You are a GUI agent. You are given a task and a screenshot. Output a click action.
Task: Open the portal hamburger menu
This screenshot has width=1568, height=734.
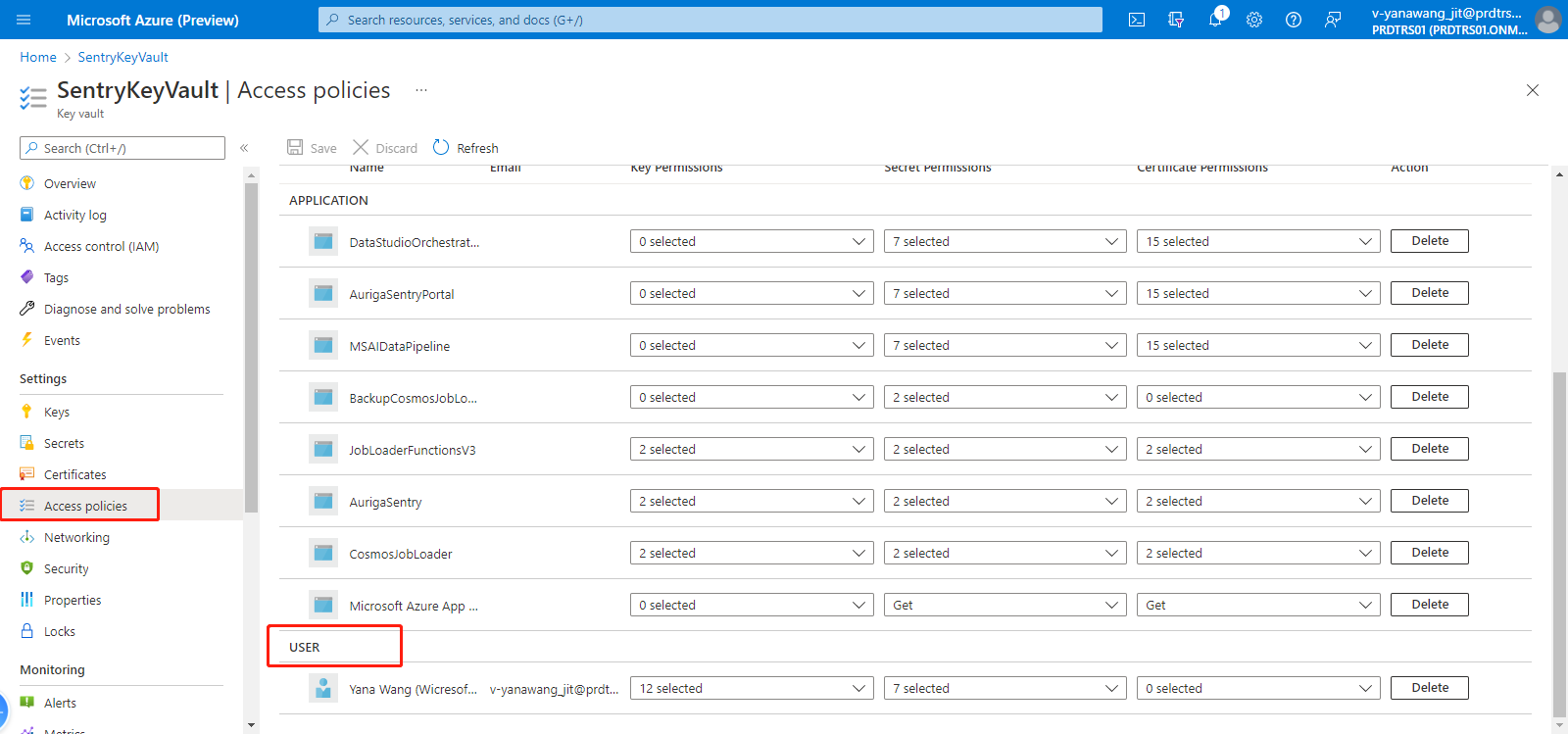pos(24,20)
